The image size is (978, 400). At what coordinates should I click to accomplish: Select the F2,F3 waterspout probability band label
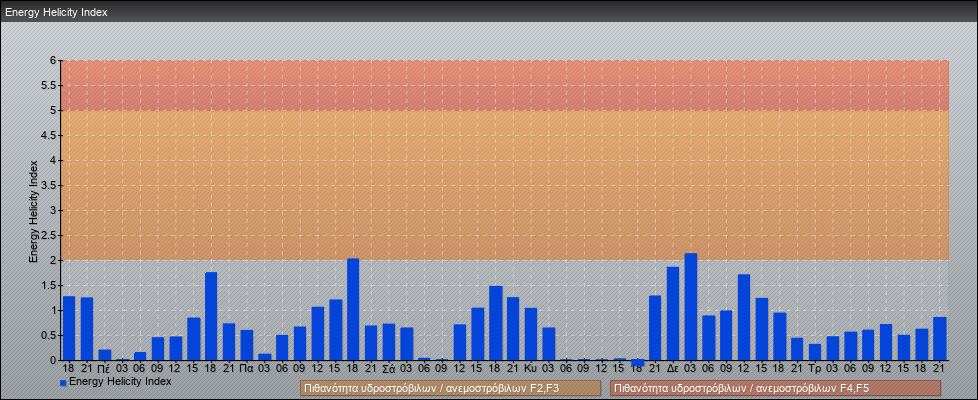pyautogui.click(x=450, y=388)
